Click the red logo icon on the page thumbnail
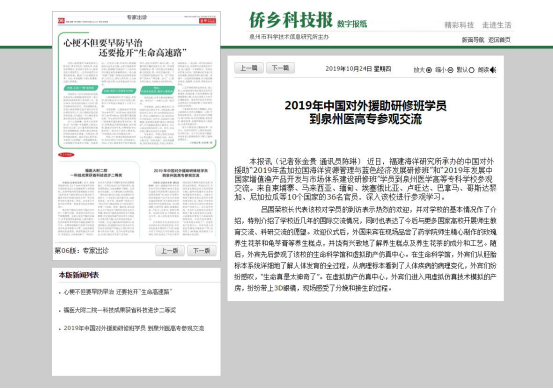553x389 pixels. [x=61, y=21]
